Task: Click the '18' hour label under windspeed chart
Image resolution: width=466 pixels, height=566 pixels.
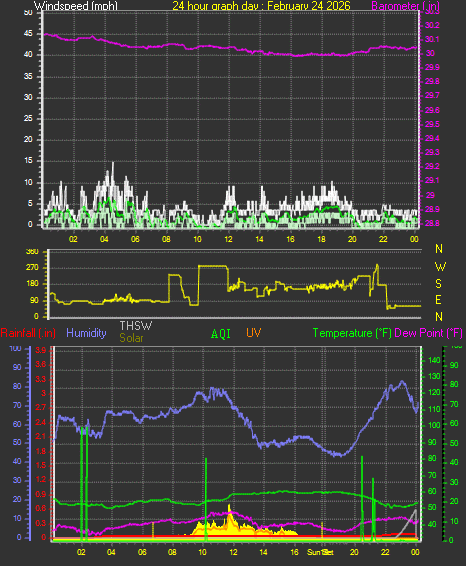Action: coord(321,239)
